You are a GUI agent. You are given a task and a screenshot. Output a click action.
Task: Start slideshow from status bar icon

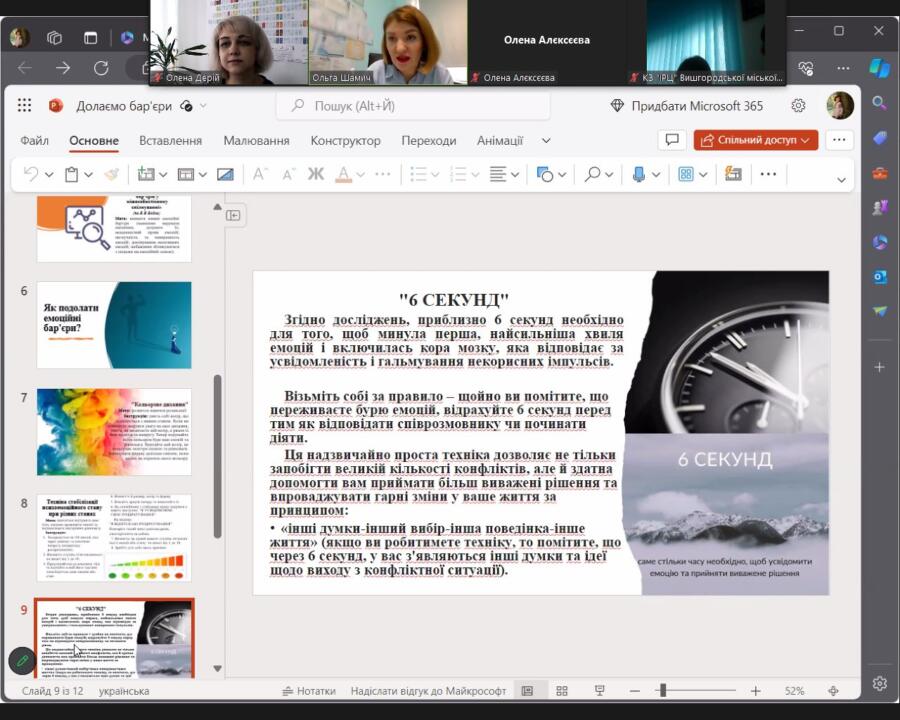599,691
